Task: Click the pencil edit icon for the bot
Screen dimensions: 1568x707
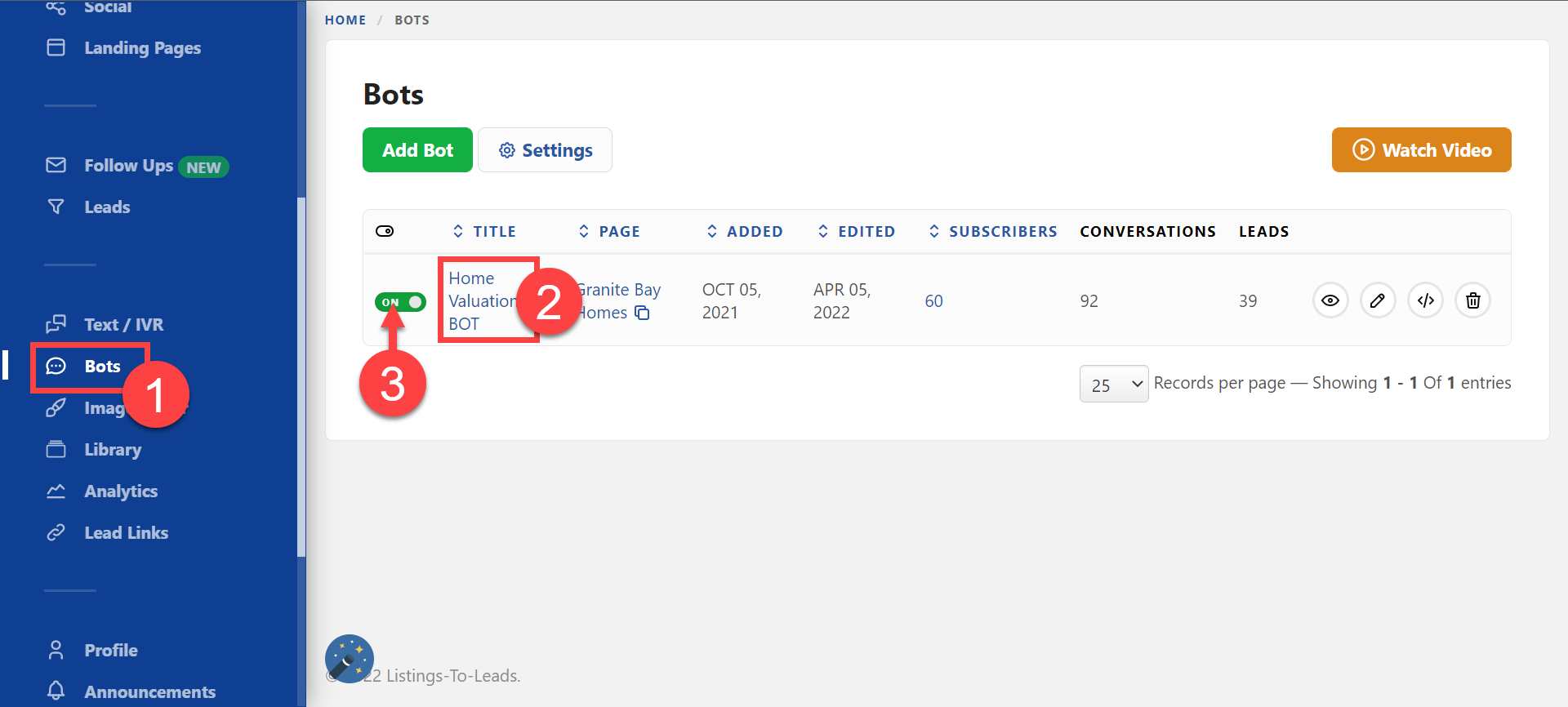Action: click(1378, 300)
